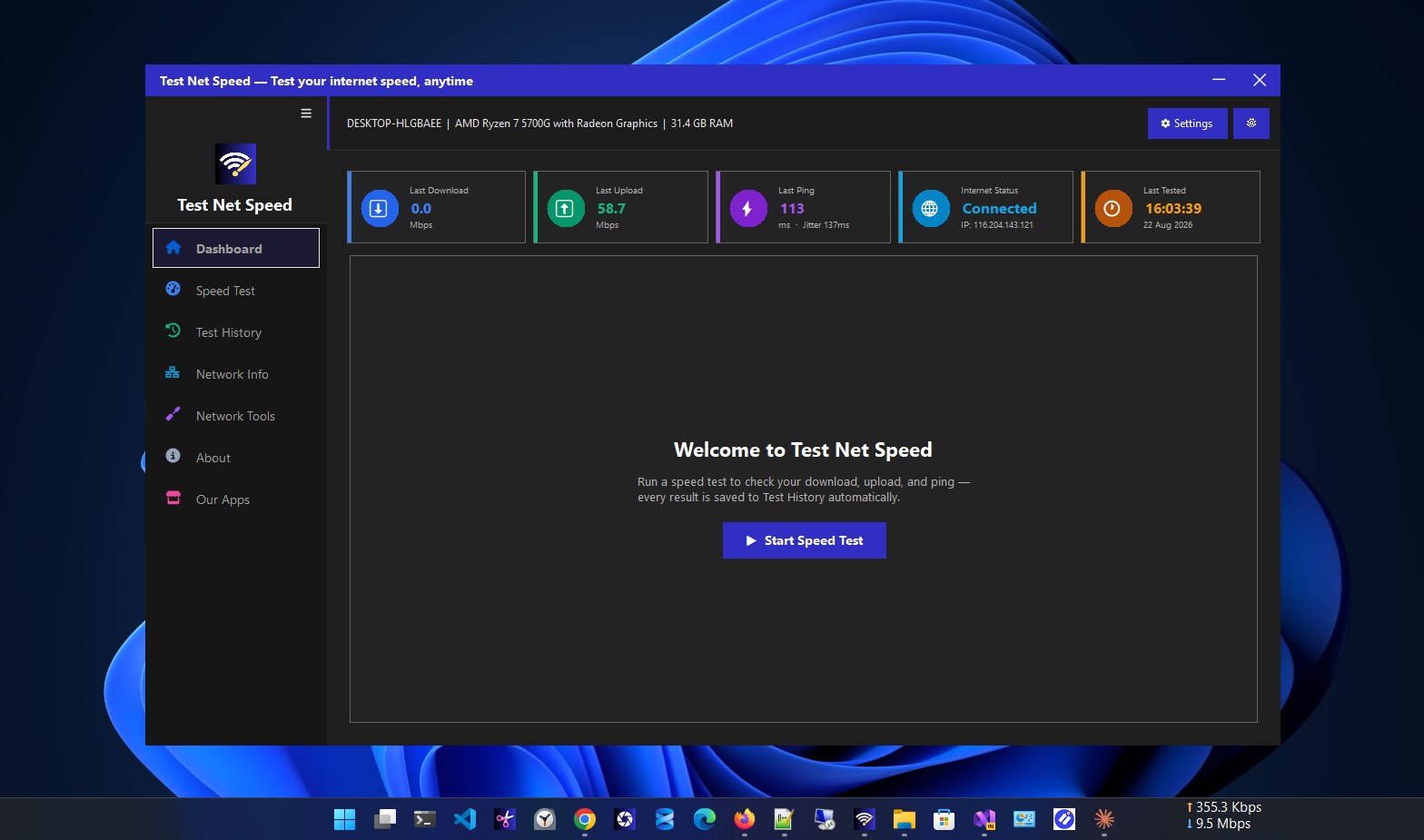The width and height of the screenshot is (1424, 840).
Task: Open Network Tools page
Action: coord(236,416)
